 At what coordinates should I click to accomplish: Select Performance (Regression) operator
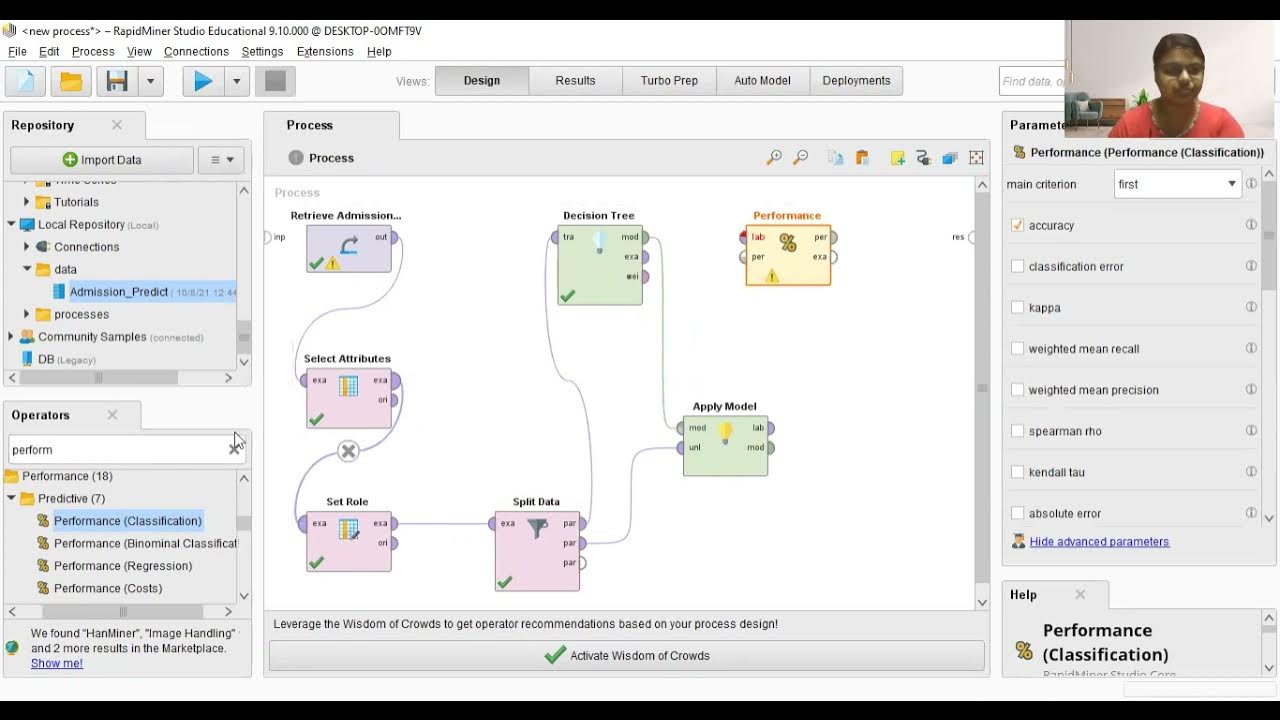[x=123, y=566]
